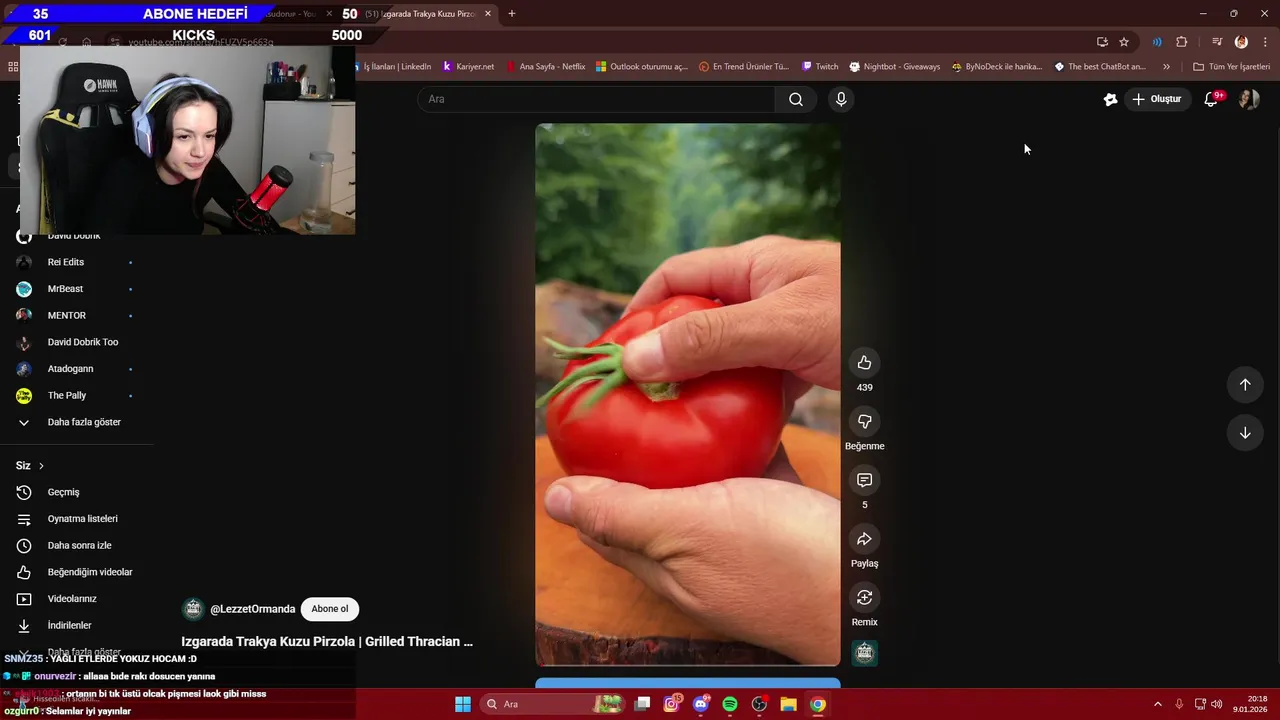The image size is (1280, 720).
Task: Open Chrome profile avatar
Action: (1241, 42)
